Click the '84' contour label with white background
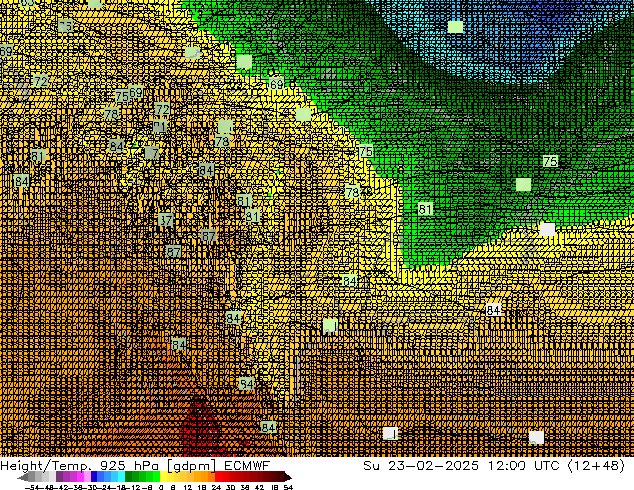This screenshot has height=490, width=634. [x=493, y=310]
